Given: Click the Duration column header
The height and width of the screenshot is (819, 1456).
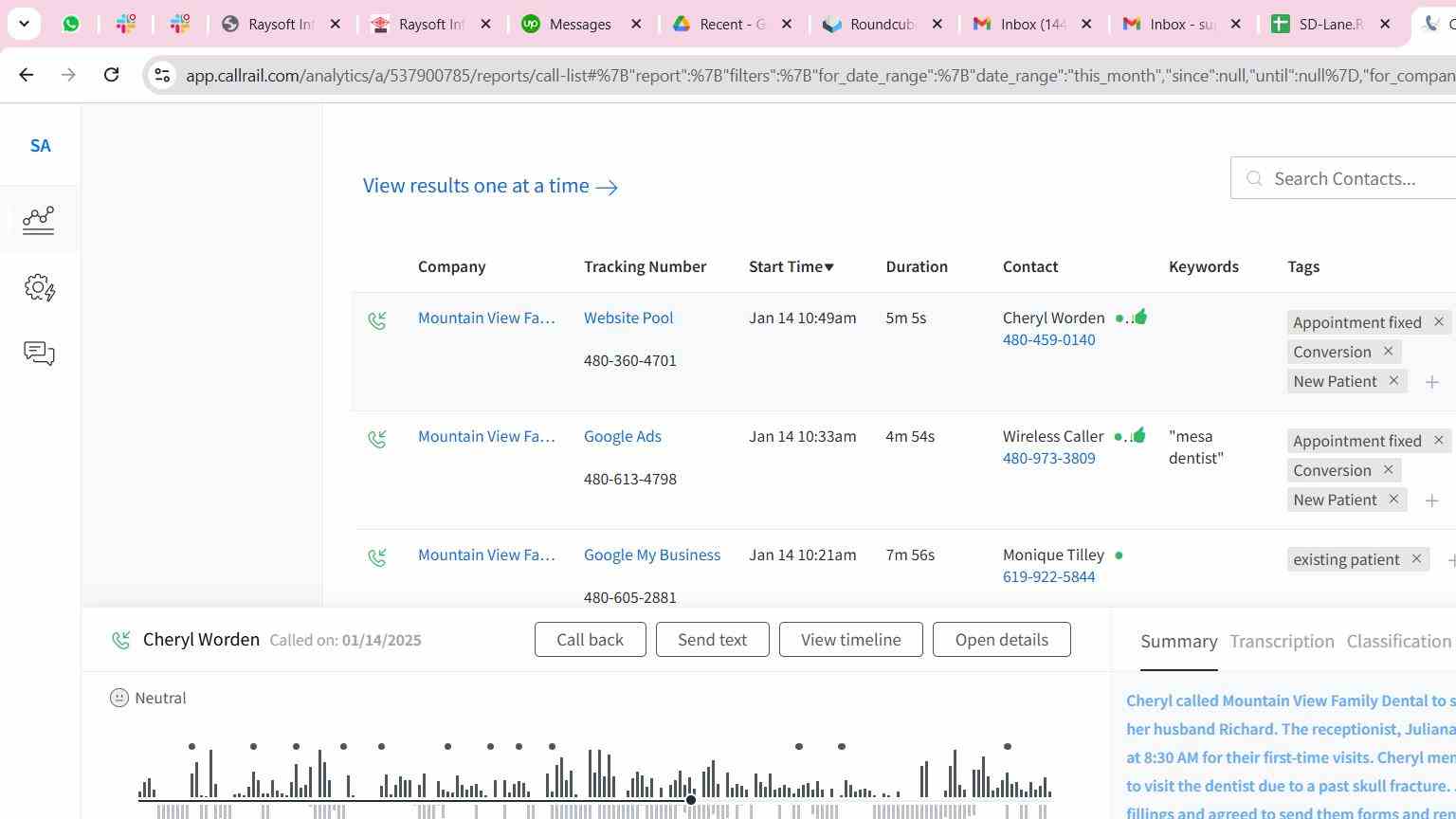Looking at the screenshot, I should click(917, 266).
